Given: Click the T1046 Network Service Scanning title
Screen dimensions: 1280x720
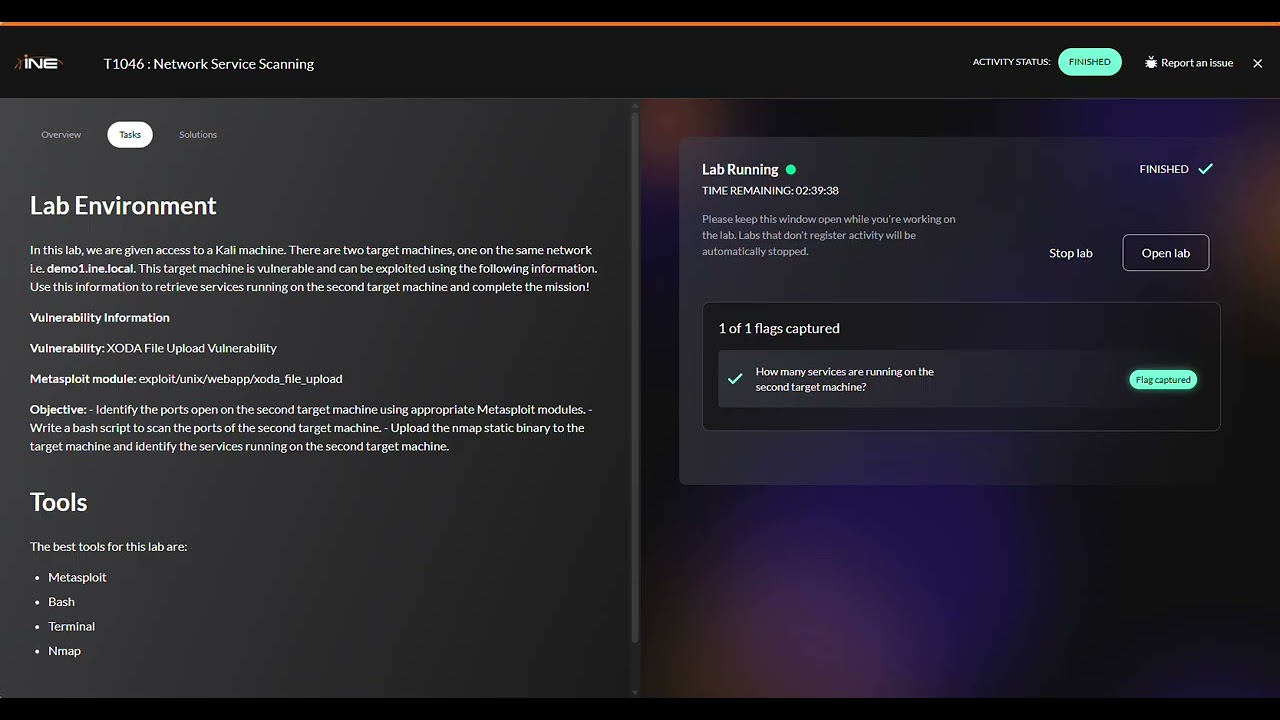Looking at the screenshot, I should (209, 63).
